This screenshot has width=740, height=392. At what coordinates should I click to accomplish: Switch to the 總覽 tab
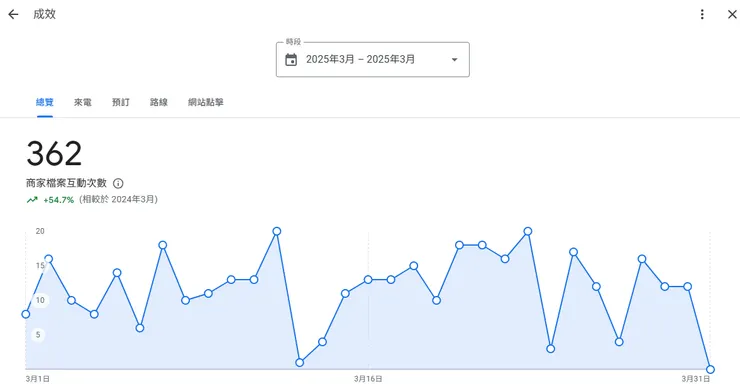(x=45, y=102)
